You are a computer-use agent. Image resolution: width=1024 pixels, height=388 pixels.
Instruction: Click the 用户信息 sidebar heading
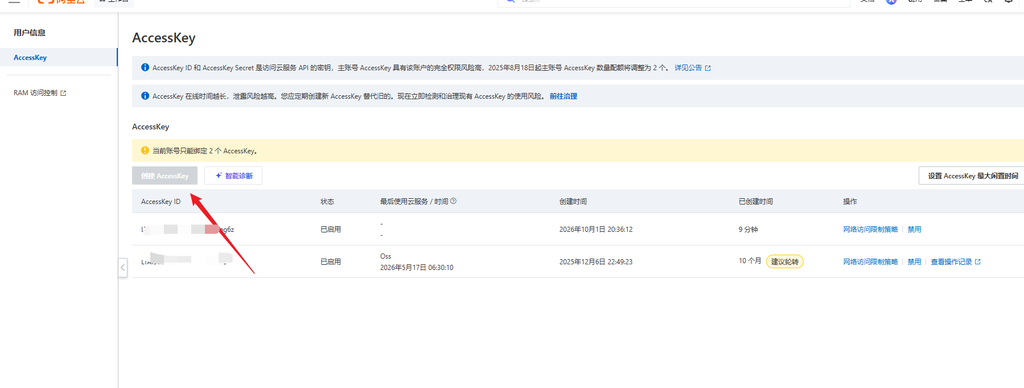tap(29, 32)
